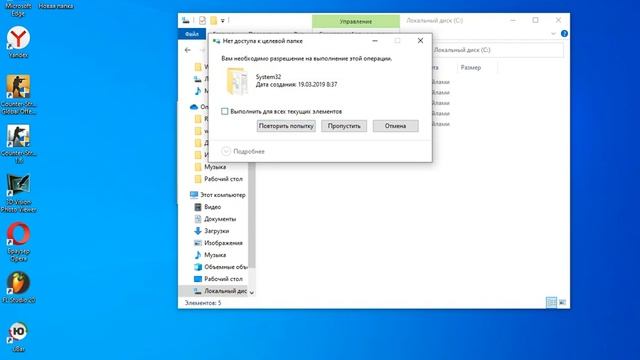Click the System32 folder name text
Image resolution: width=640 pixels, height=360 pixels.
pyautogui.click(x=268, y=77)
